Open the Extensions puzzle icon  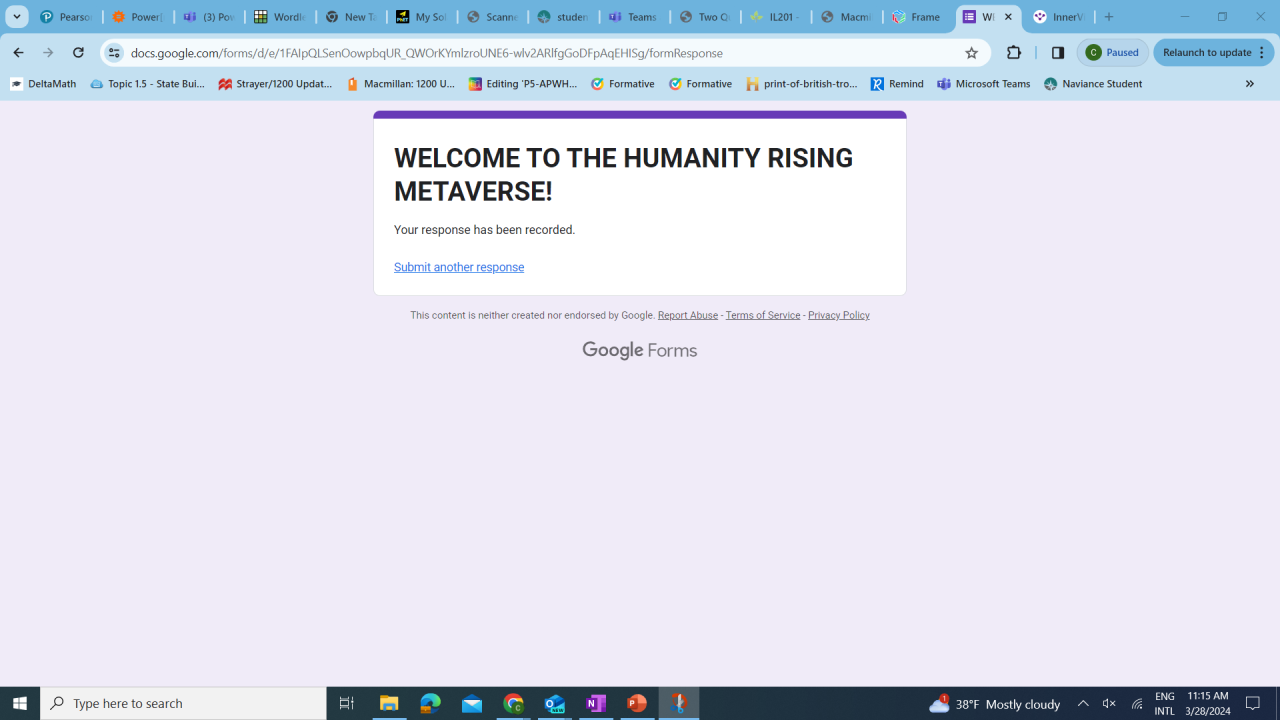click(x=1014, y=53)
